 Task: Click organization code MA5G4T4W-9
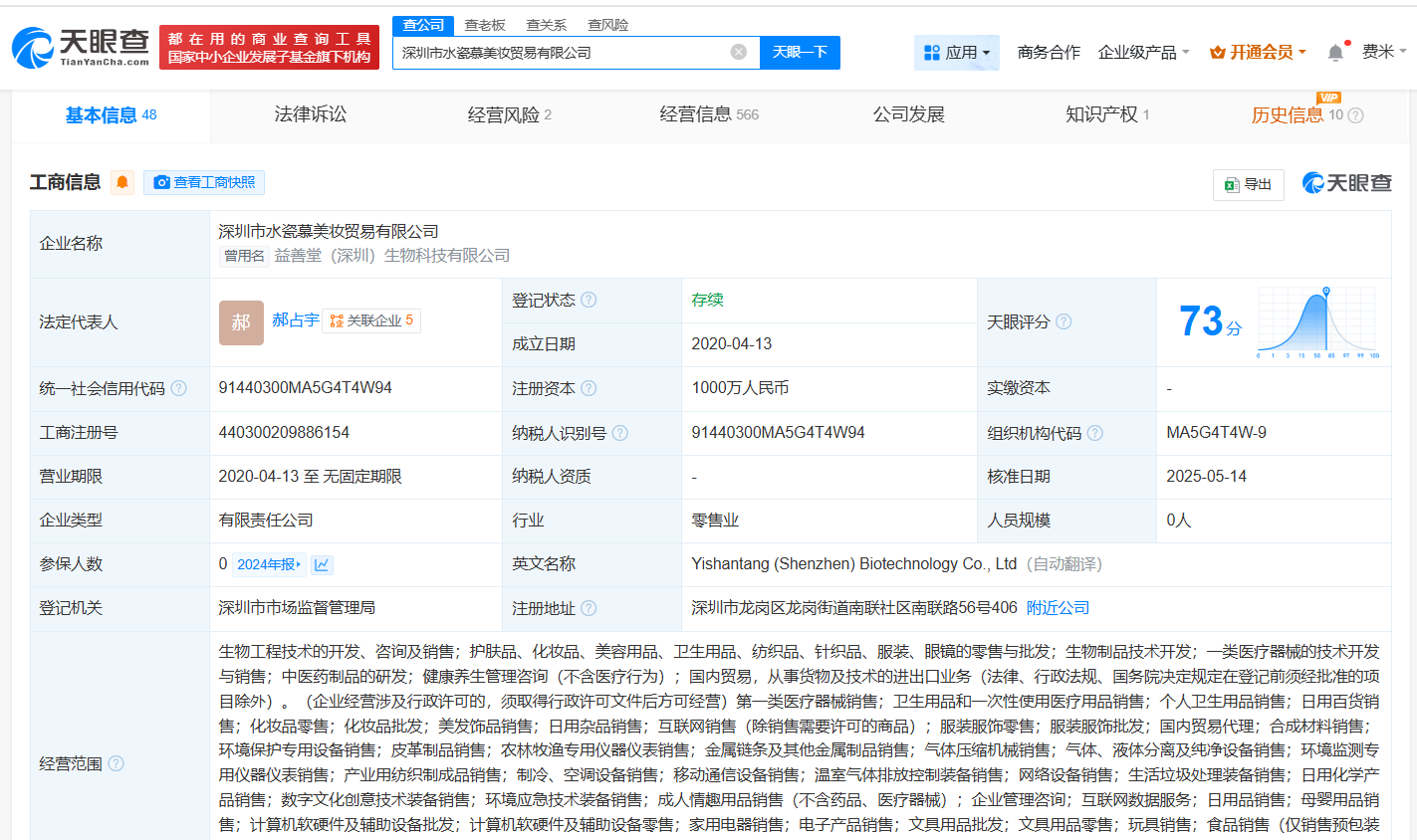click(1216, 433)
